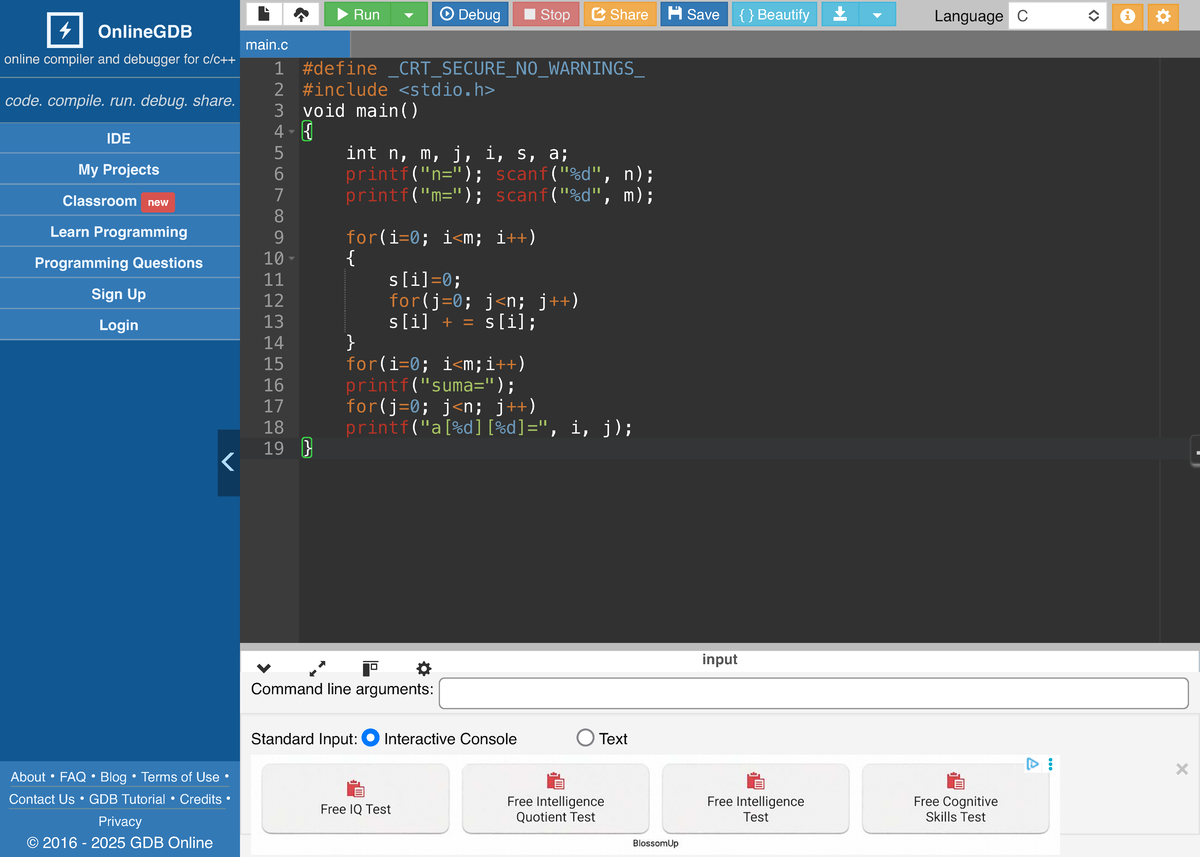Open editor settings via orange gear icon

click(x=1162, y=16)
